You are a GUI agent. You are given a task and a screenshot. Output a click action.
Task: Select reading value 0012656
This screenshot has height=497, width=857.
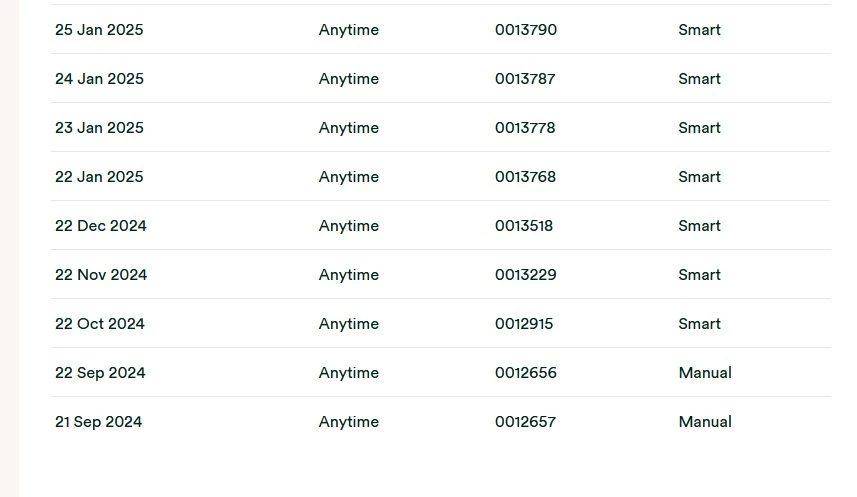pos(525,373)
